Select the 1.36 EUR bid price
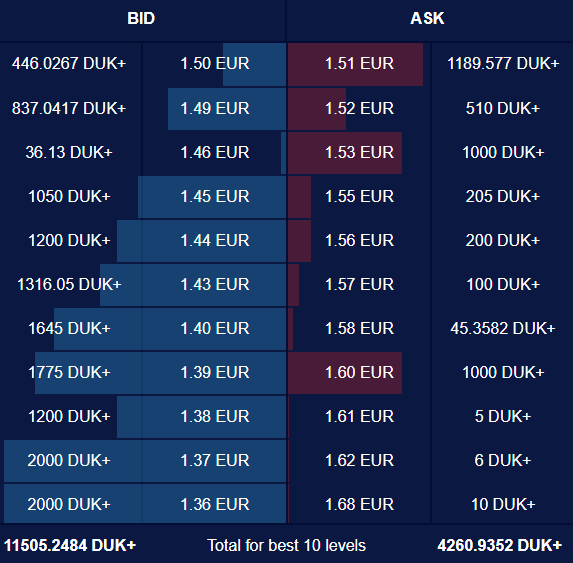Viewport: 573px width, 563px height. 215,505
